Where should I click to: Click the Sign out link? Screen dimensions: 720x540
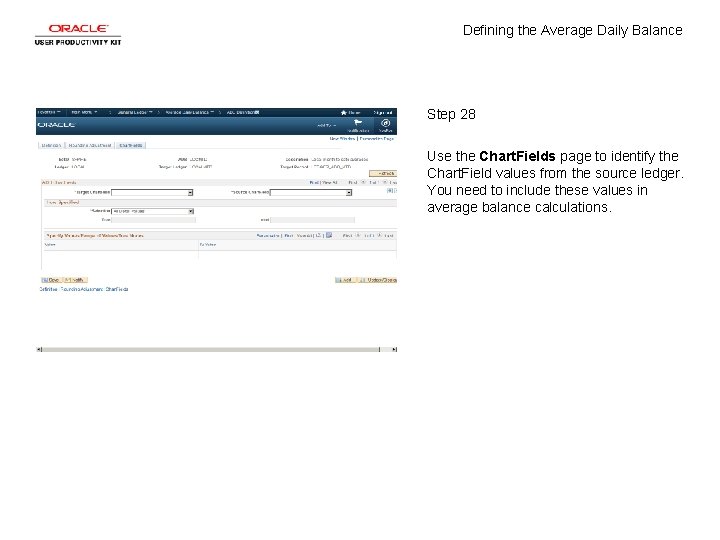pyautogui.click(x=383, y=112)
